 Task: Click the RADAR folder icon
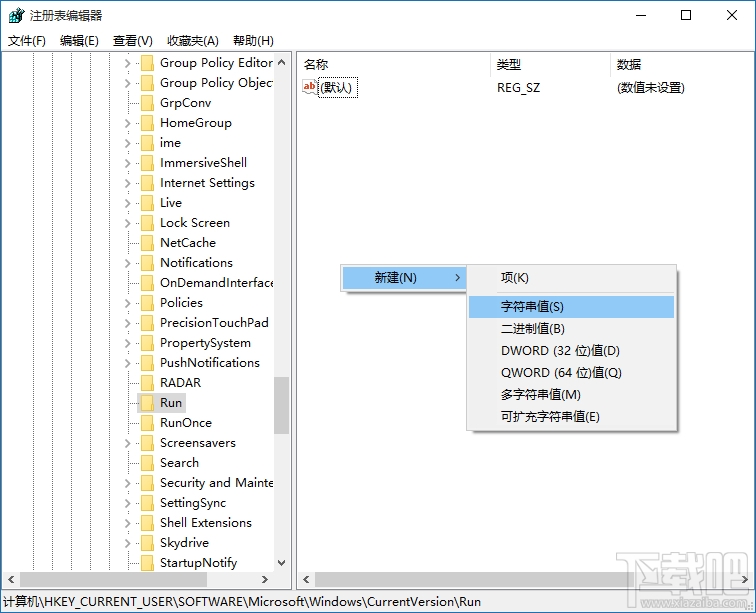[x=147, y=383]
